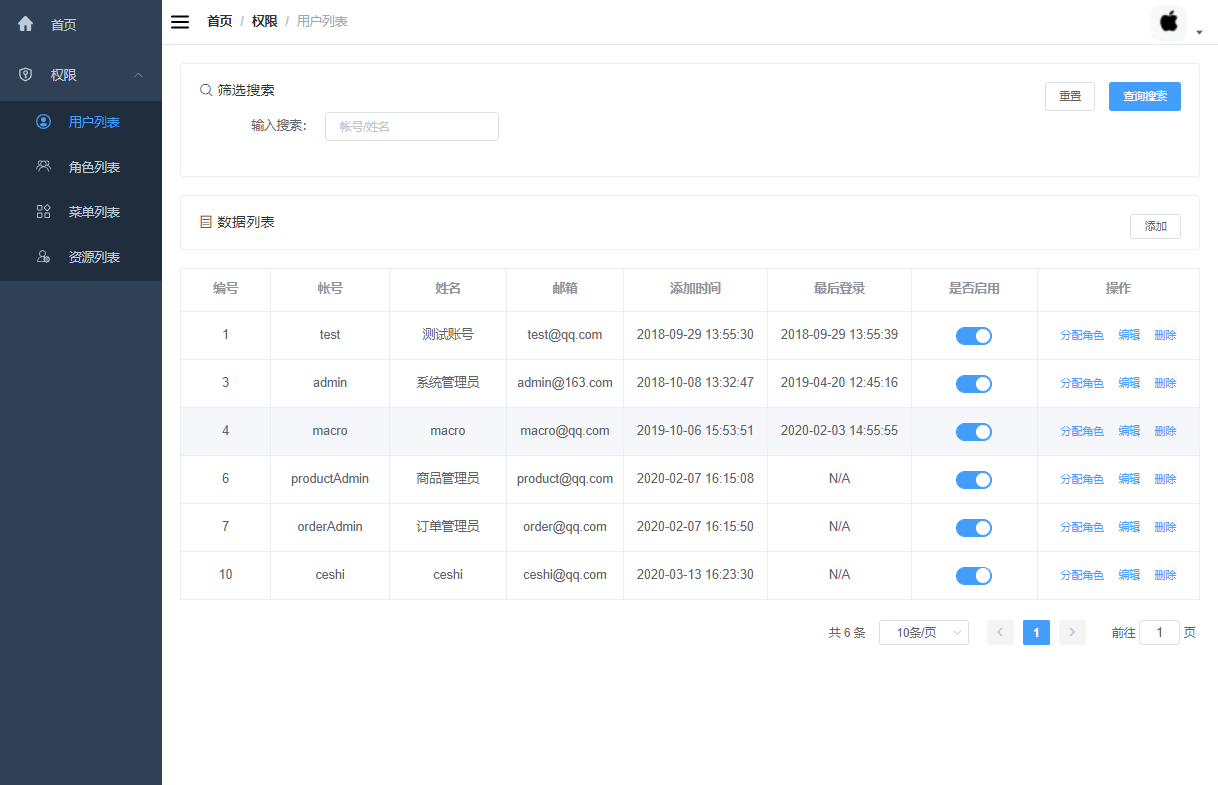Click the magnifier icon beside 筛选搜索
Image resolution: width=1218 pixels, height=785 pixels.
207,89
